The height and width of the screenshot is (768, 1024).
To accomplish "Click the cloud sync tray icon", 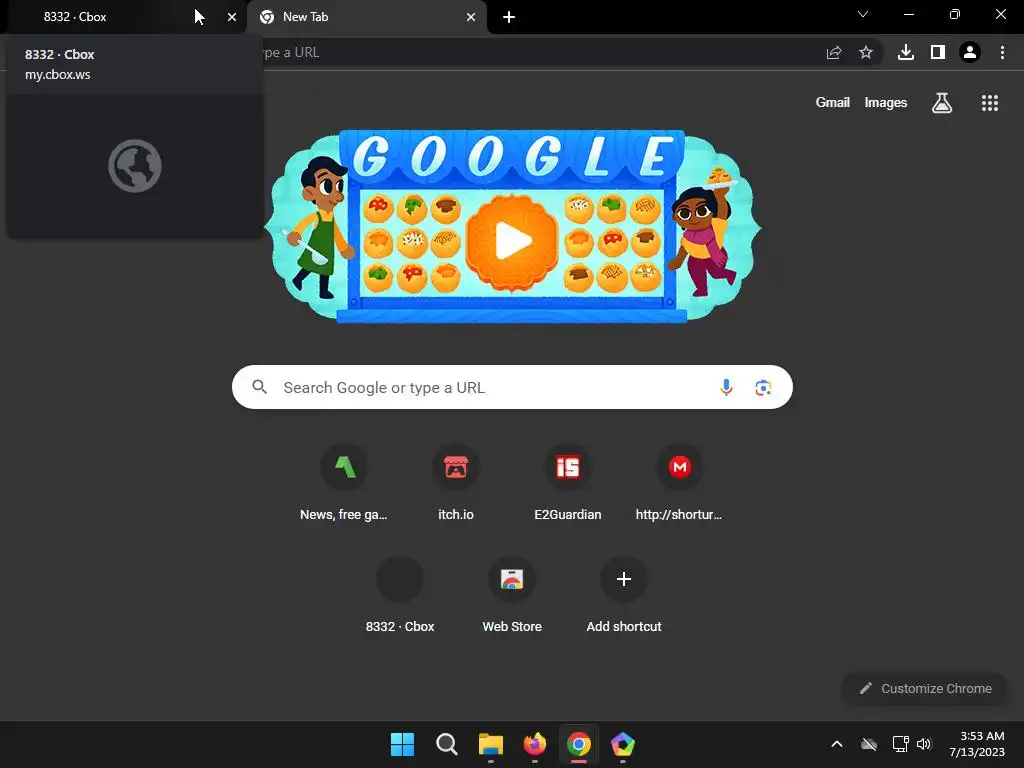I will [869, 744].
